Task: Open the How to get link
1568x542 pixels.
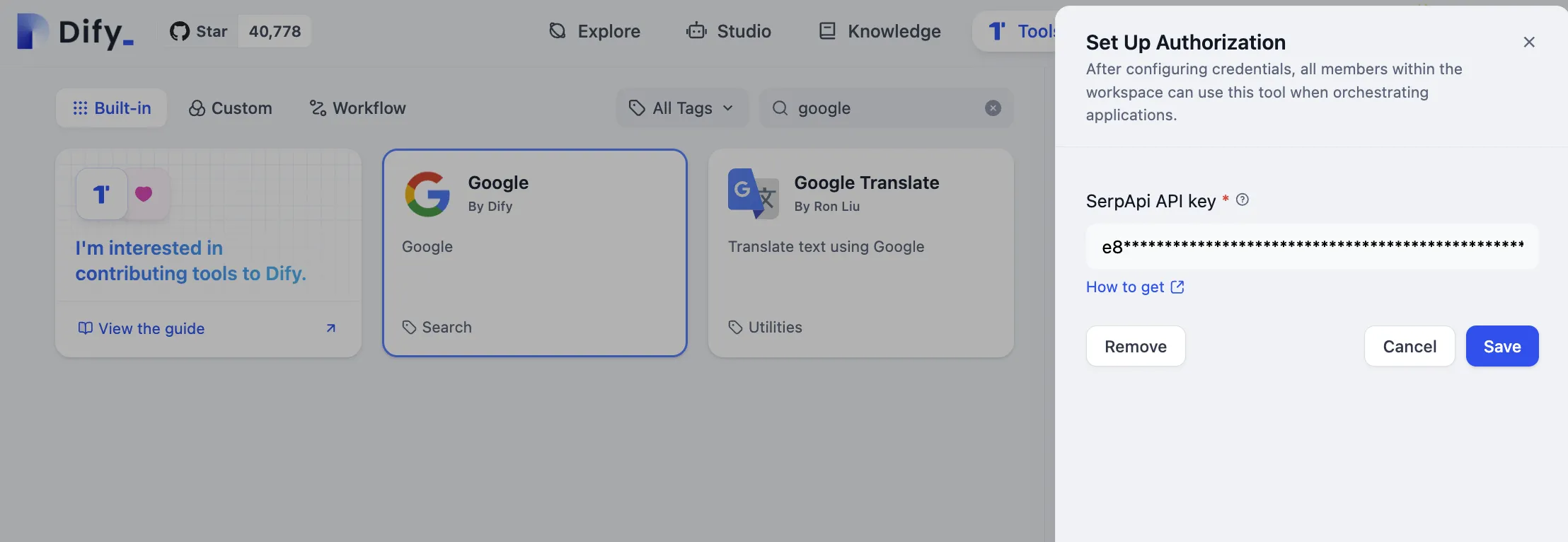Action: click(1134, 287)
